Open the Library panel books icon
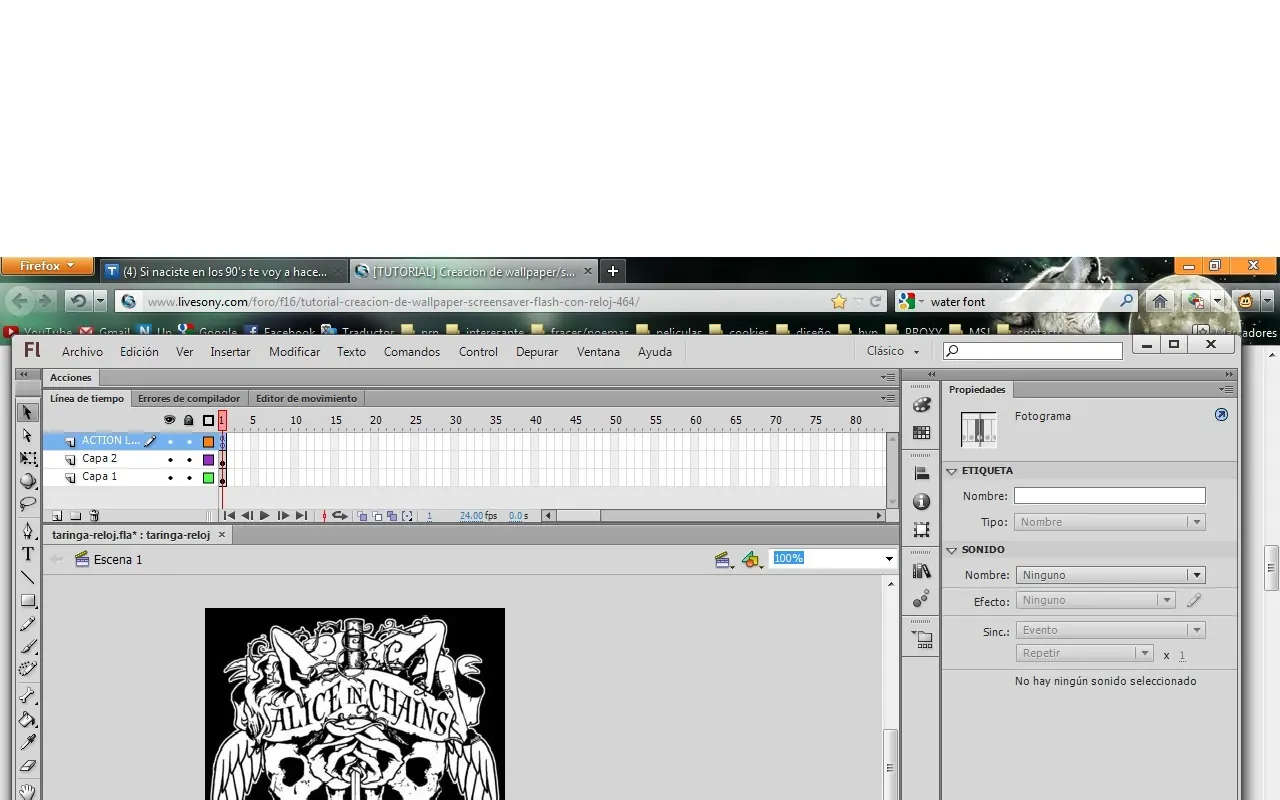1280x800 pixels. (x=922, y=571)
